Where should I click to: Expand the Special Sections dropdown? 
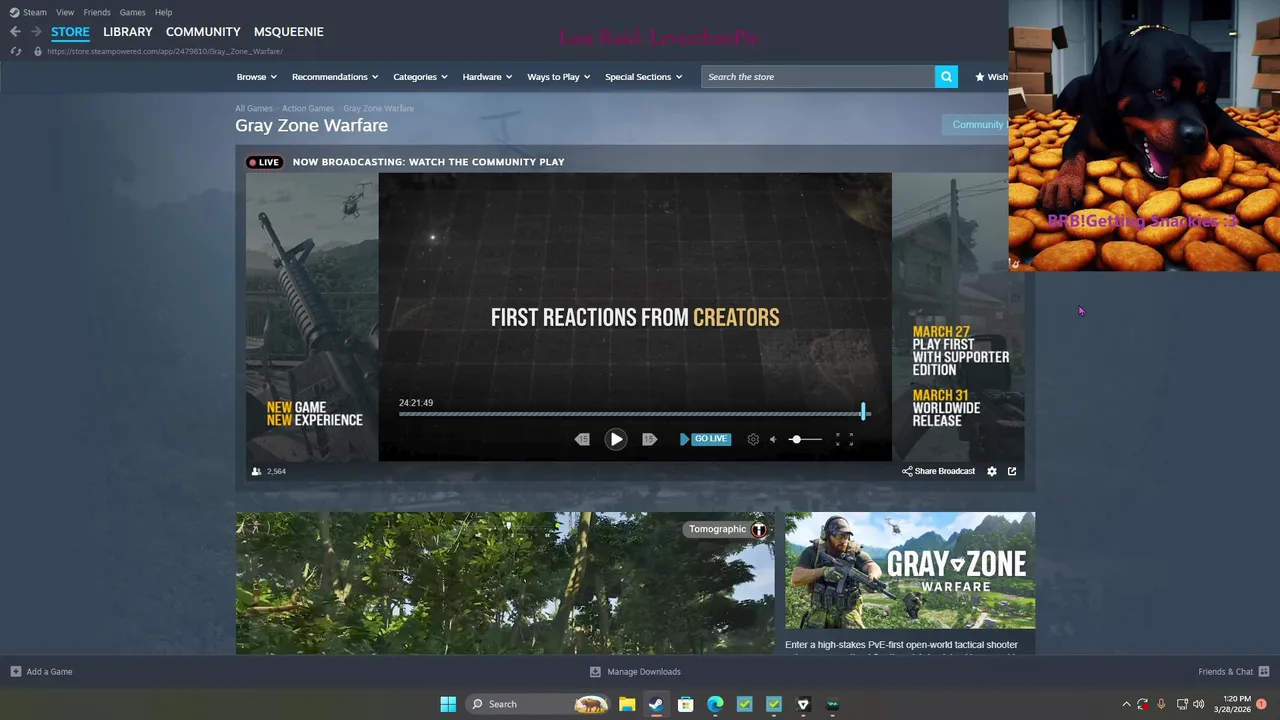tap(643, 77)
